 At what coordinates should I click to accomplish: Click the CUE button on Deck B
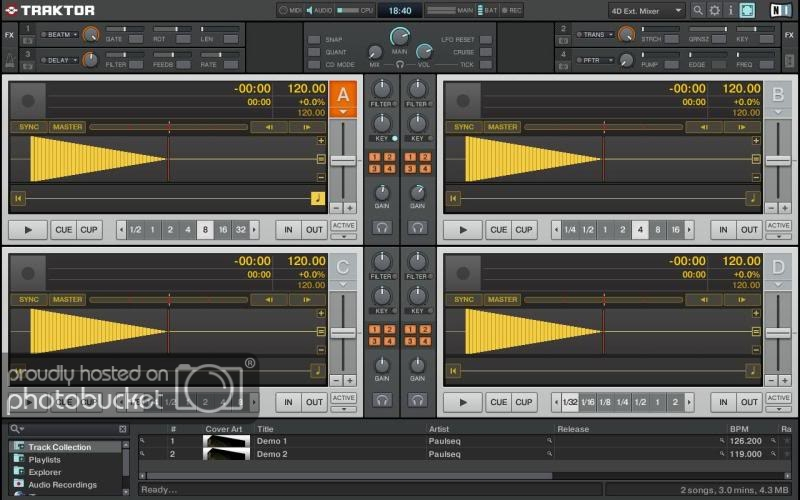tap(498, 230)
